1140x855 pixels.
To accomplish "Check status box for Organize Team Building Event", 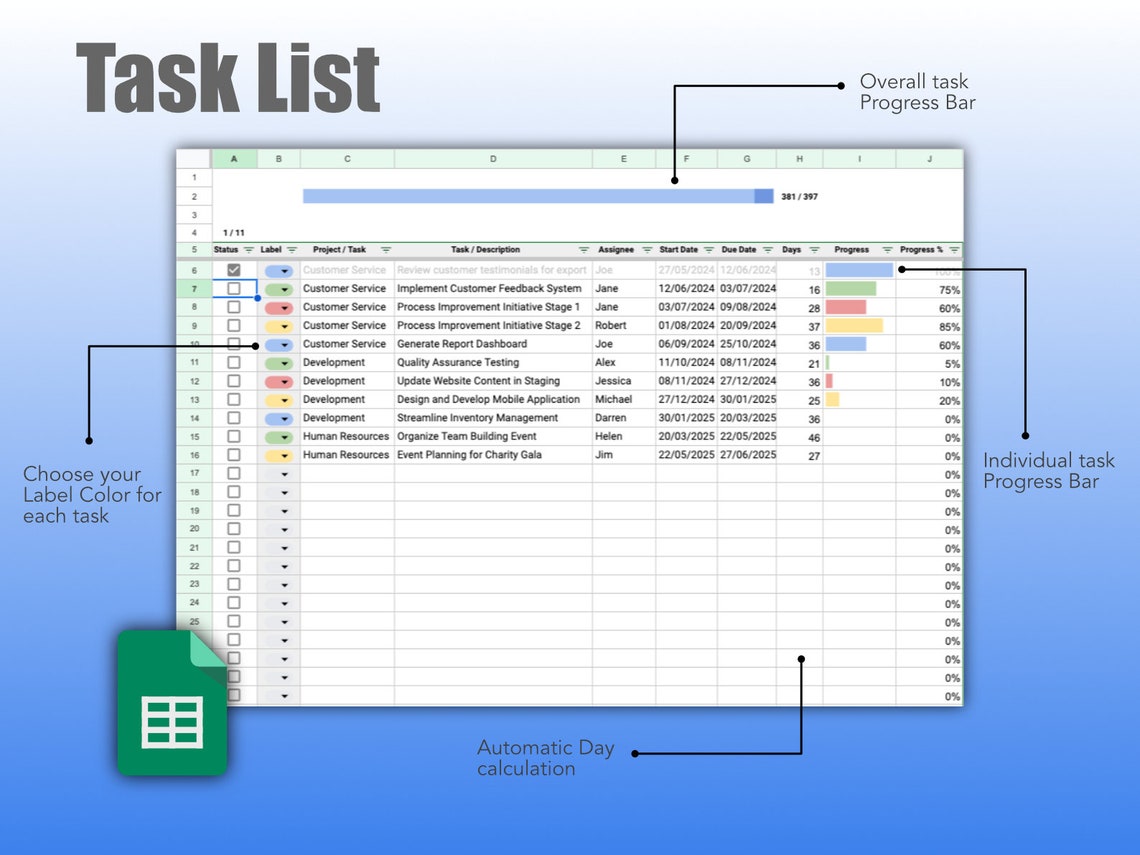I will tap(233, 436).
